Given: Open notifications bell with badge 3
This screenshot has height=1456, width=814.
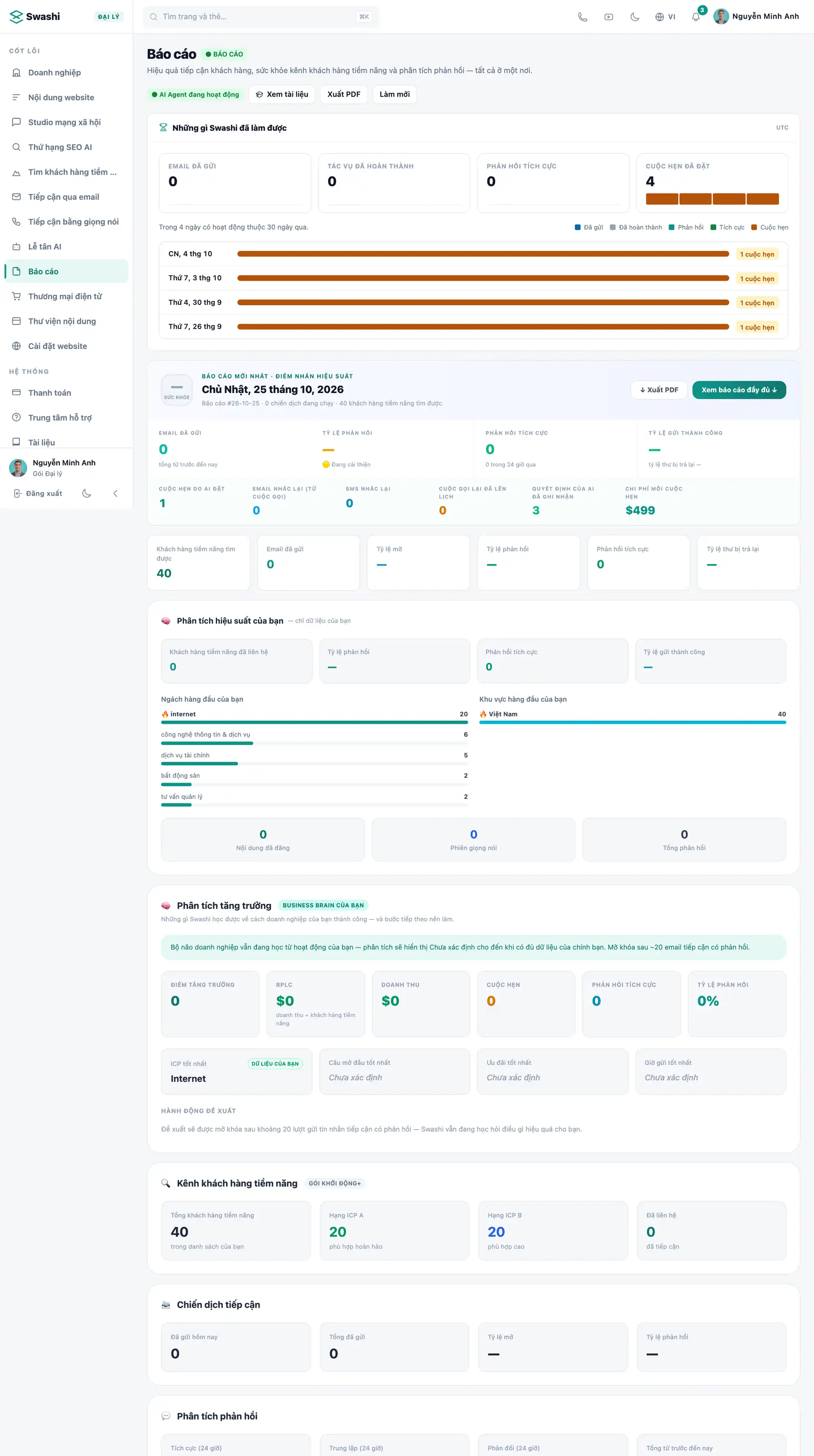Looking at the screenshot, I should tap(696, 17).
